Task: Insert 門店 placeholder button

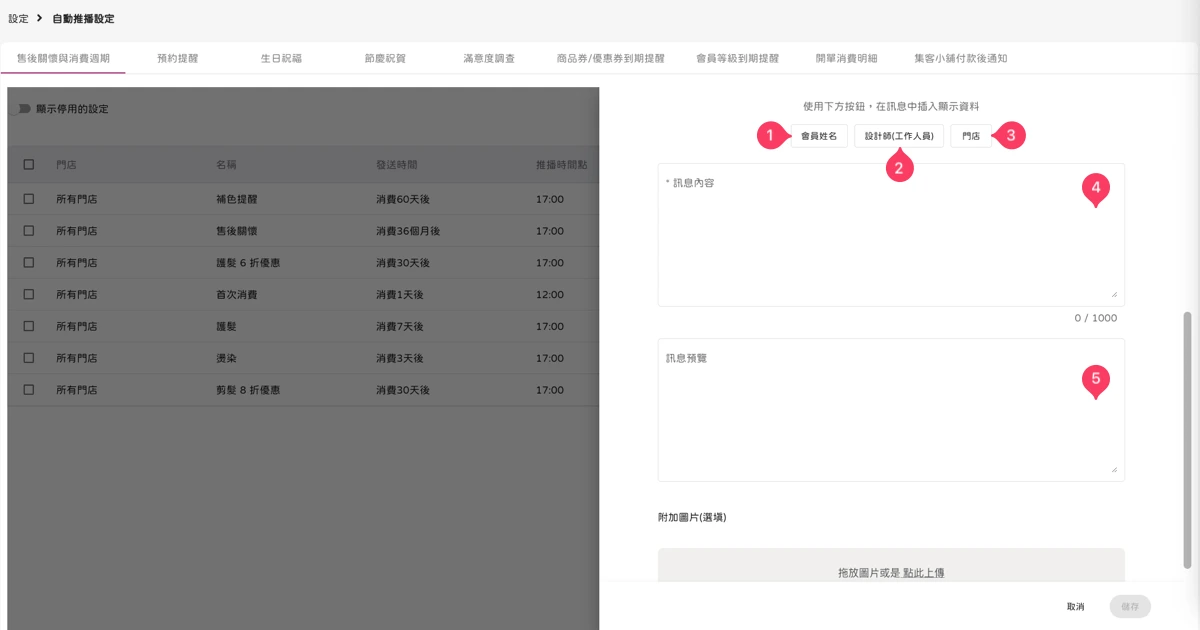Action: click(x=971, y=135)
